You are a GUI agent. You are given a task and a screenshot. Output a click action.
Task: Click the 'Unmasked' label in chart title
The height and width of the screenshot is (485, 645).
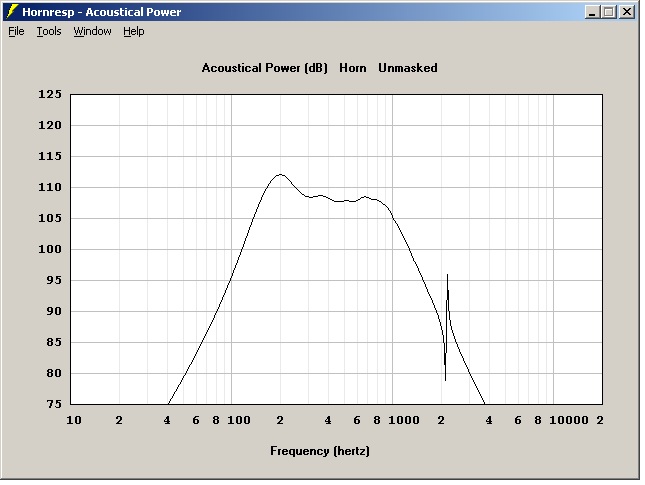click(408, 68)
